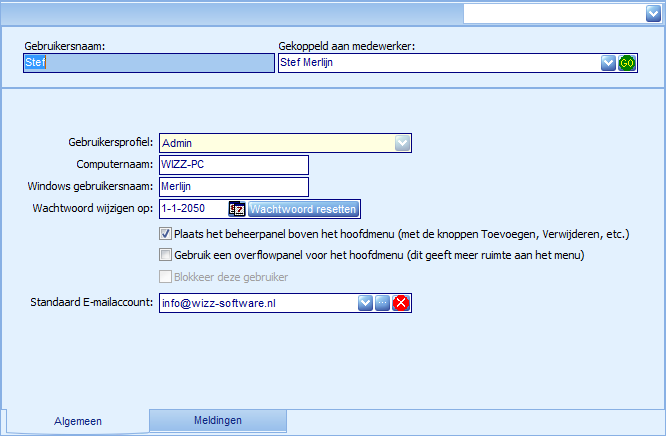Screen dimensions: 666x436
Task: Click the 'Blokkeer deze gebruiker' checkbox
Action: pyautogui.click(x=165, y=277)
